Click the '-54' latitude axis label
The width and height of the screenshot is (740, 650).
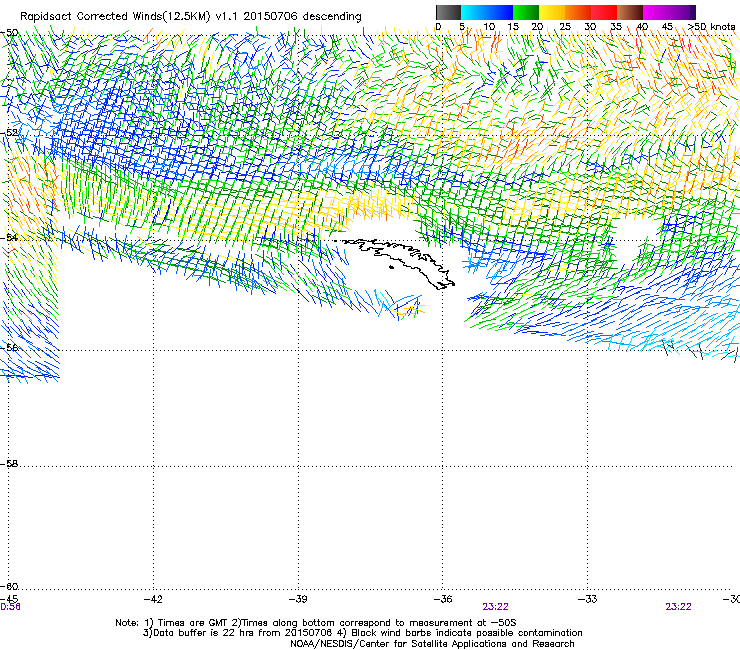[9, 237]
